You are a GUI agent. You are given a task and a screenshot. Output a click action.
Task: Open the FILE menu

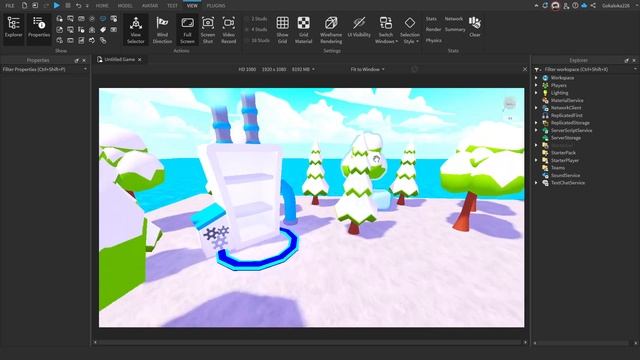pyautogui.click(x=9, y=6)
